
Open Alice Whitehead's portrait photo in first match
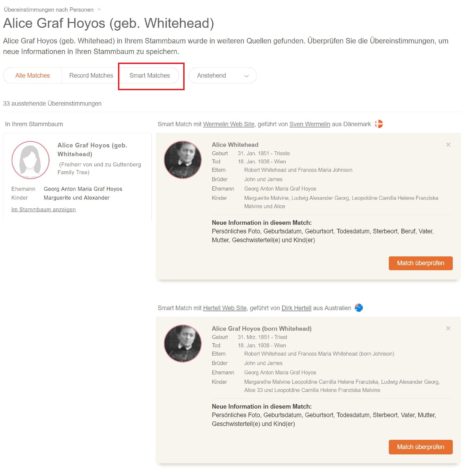(183, 160)
